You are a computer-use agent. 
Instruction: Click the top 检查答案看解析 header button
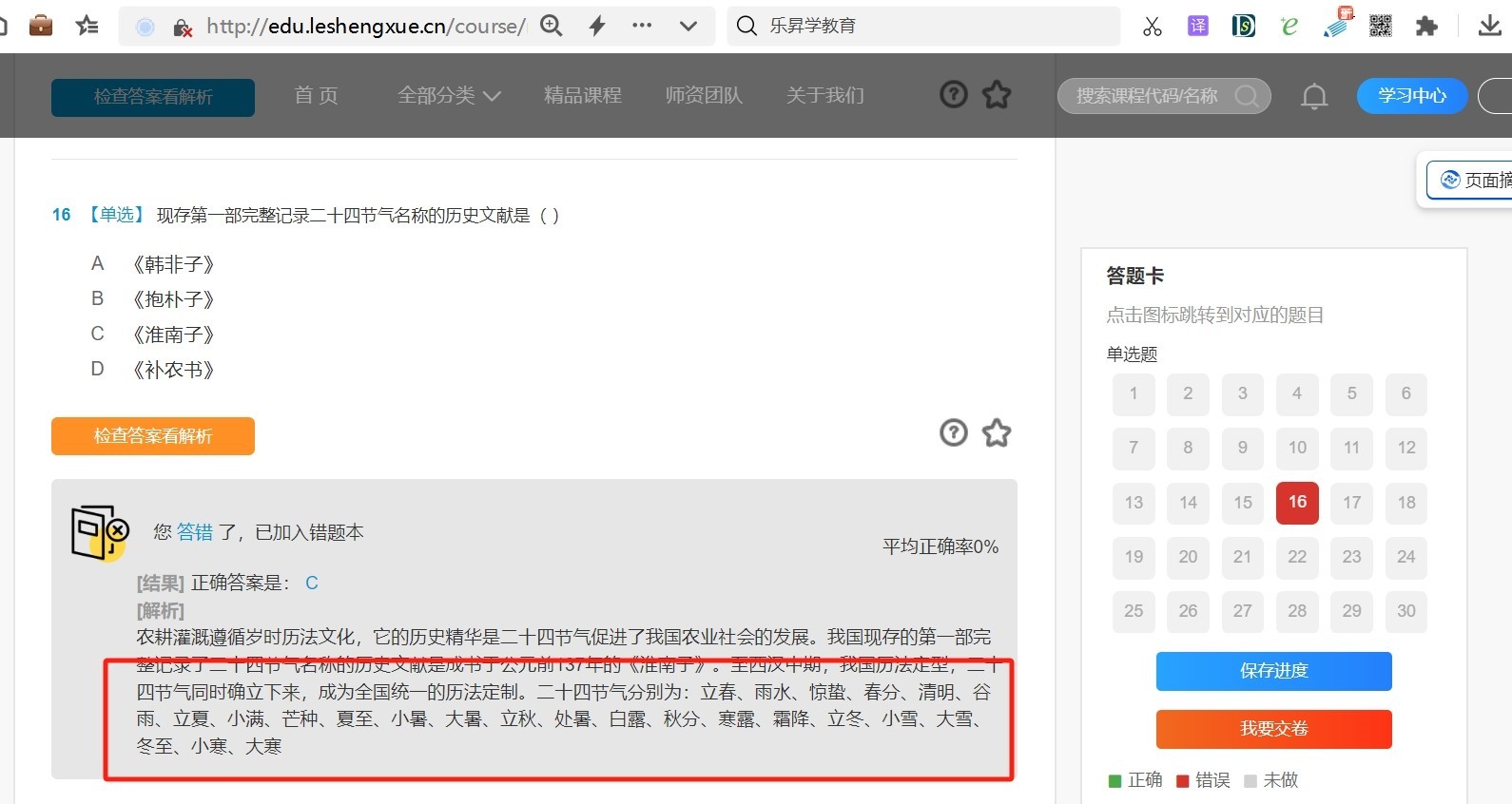coord(153,97)
